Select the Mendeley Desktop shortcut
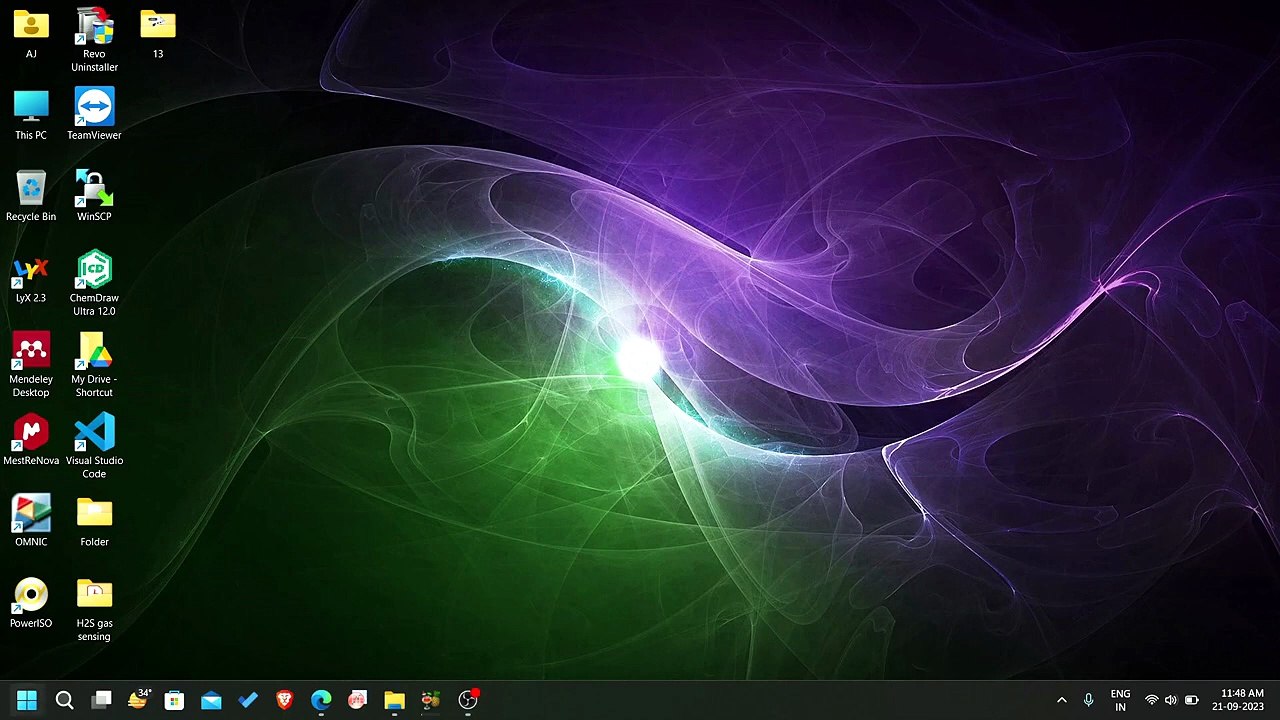This screenshot has width=1280, height=720. [31, 365]
